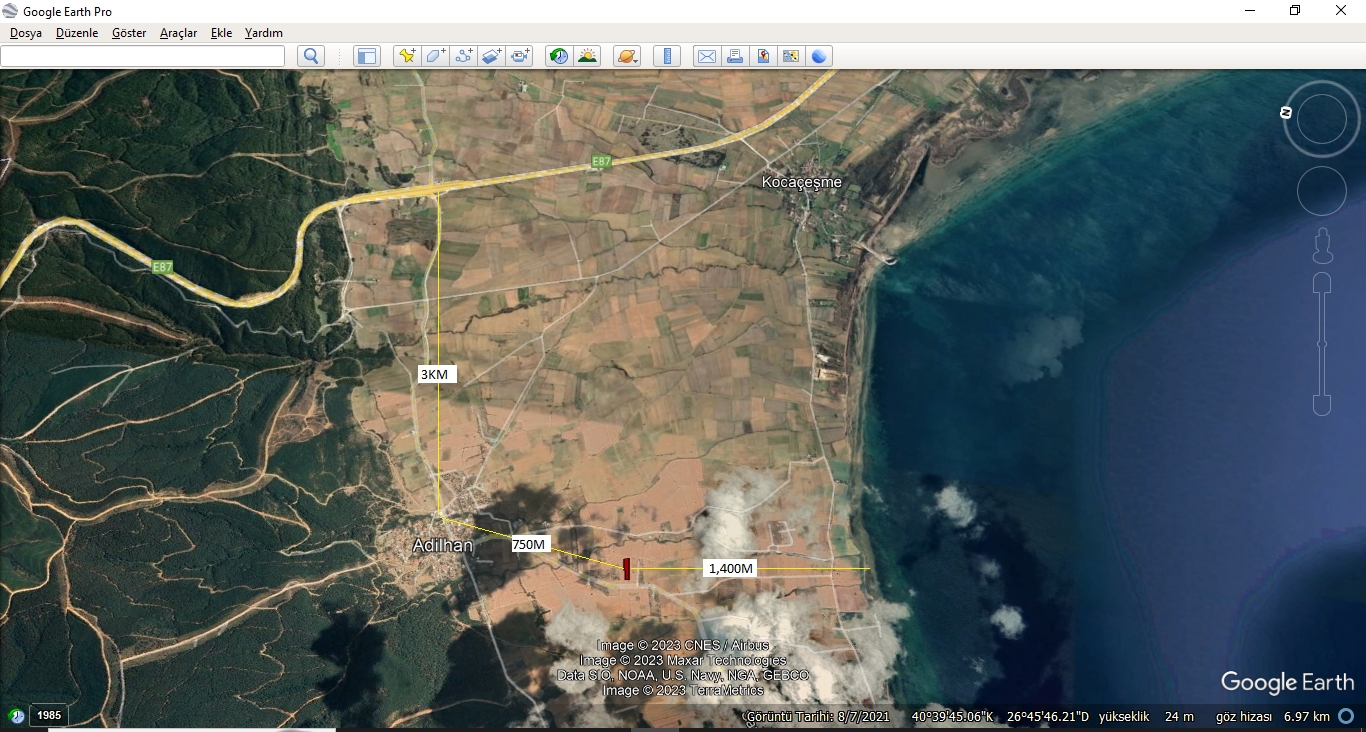Toggle historical imagery in the toolbar
Image resolution: width=1366 pixels, height=732 pixels.
559,56
